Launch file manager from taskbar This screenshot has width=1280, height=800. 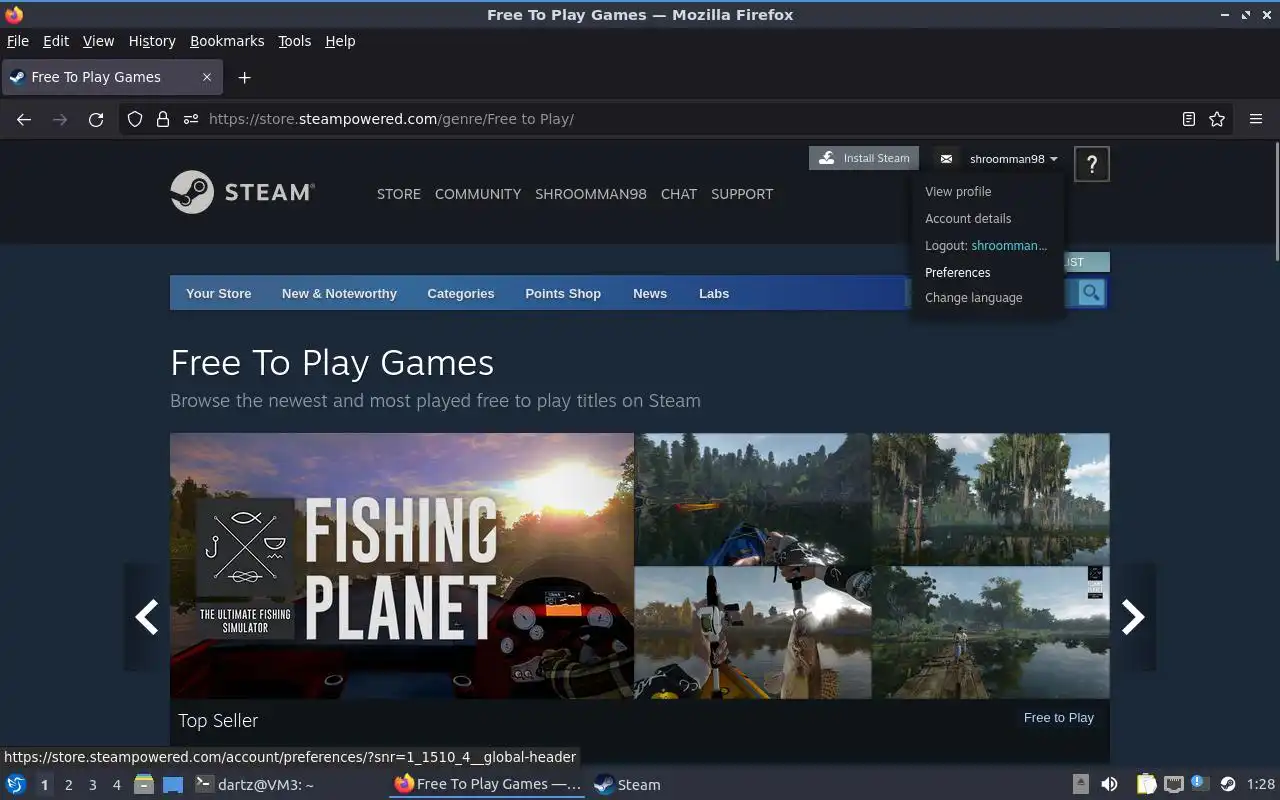144,784
